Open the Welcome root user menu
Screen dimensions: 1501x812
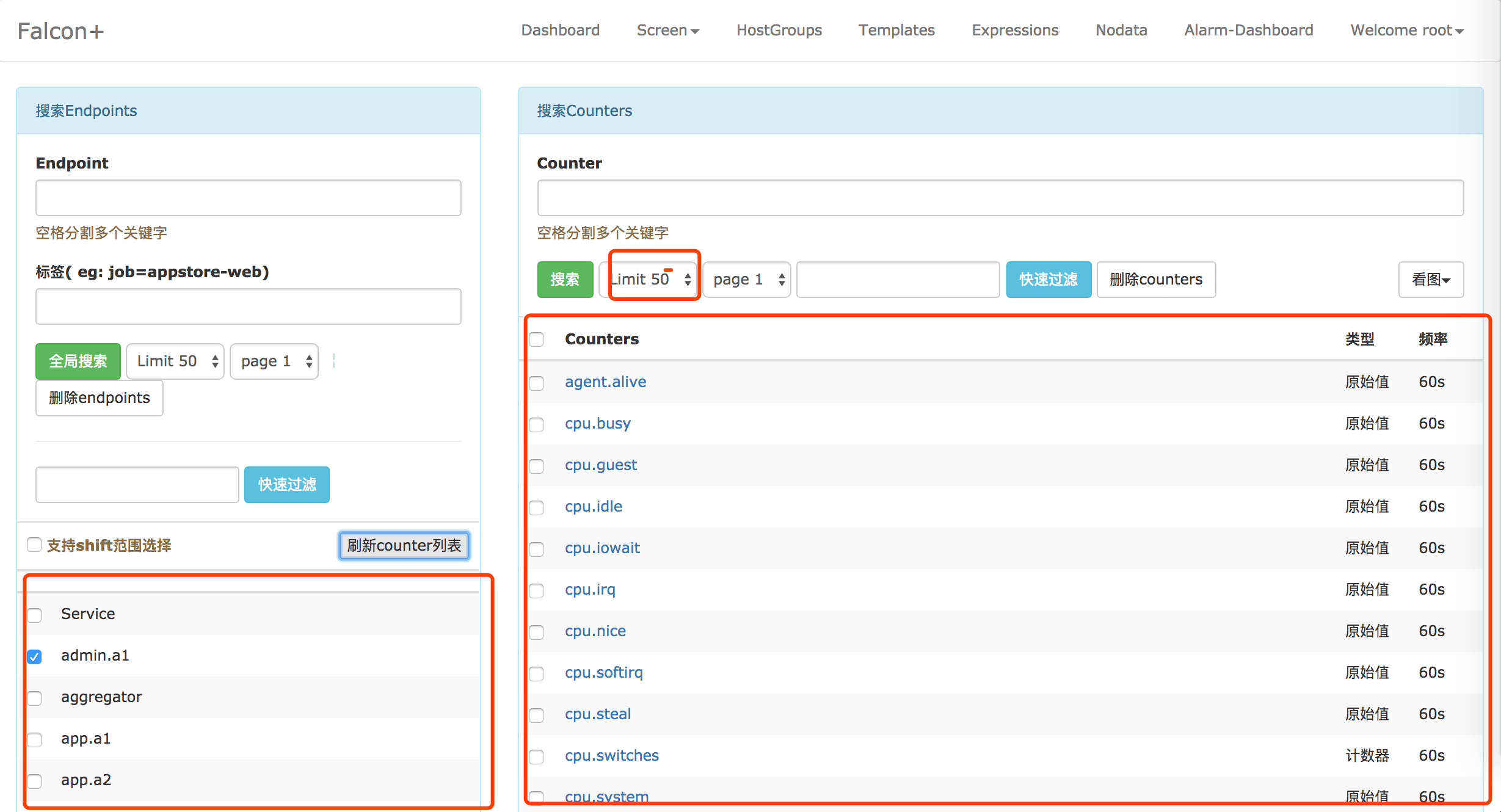coord(1406,31)
